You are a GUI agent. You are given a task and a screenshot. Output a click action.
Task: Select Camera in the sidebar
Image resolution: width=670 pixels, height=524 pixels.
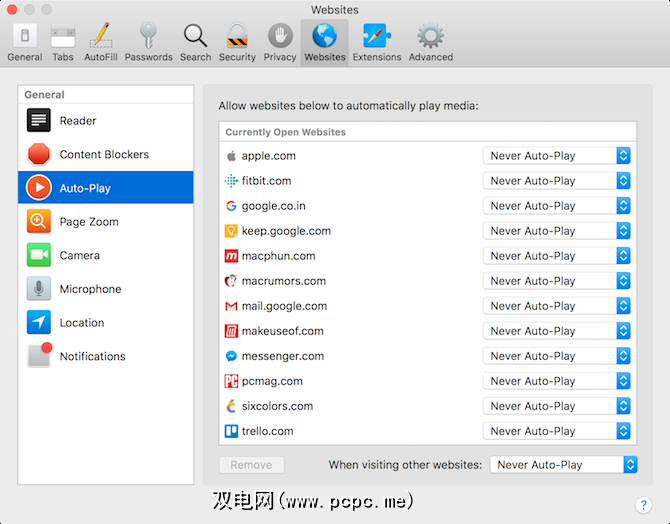coord(106,255)
